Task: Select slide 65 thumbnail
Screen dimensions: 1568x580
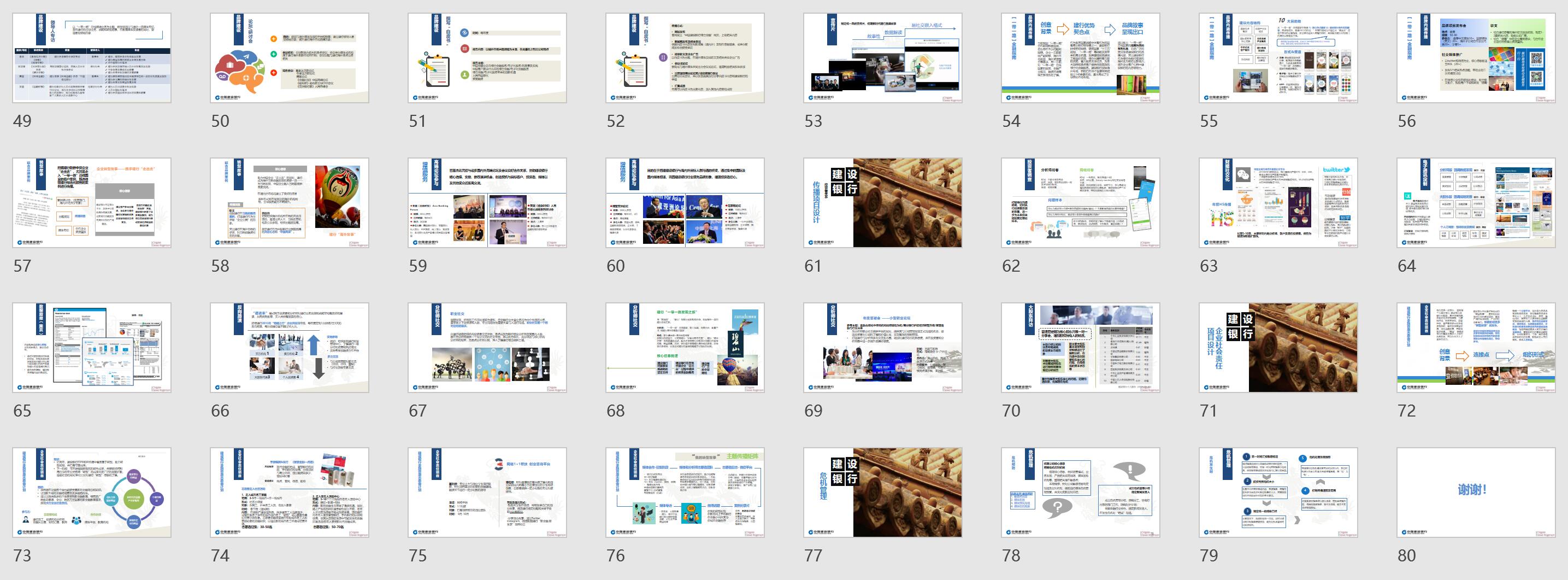Action: tap(92, 348)
